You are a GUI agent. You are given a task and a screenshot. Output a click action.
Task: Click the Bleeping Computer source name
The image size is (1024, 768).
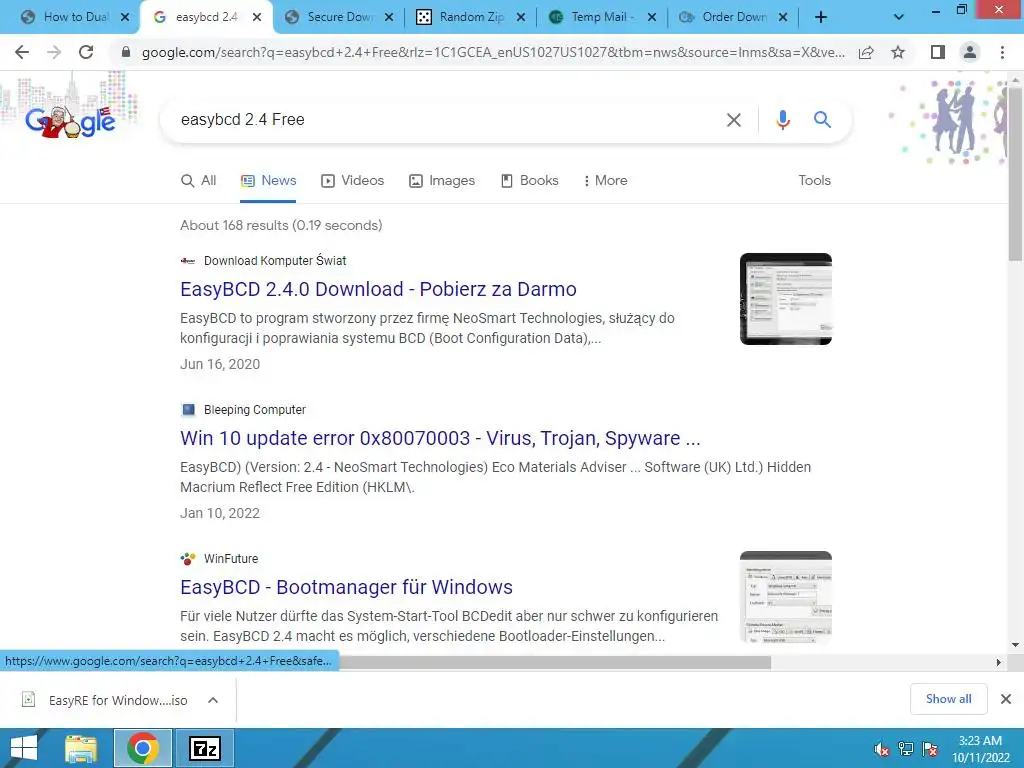[x=255, y=409]
